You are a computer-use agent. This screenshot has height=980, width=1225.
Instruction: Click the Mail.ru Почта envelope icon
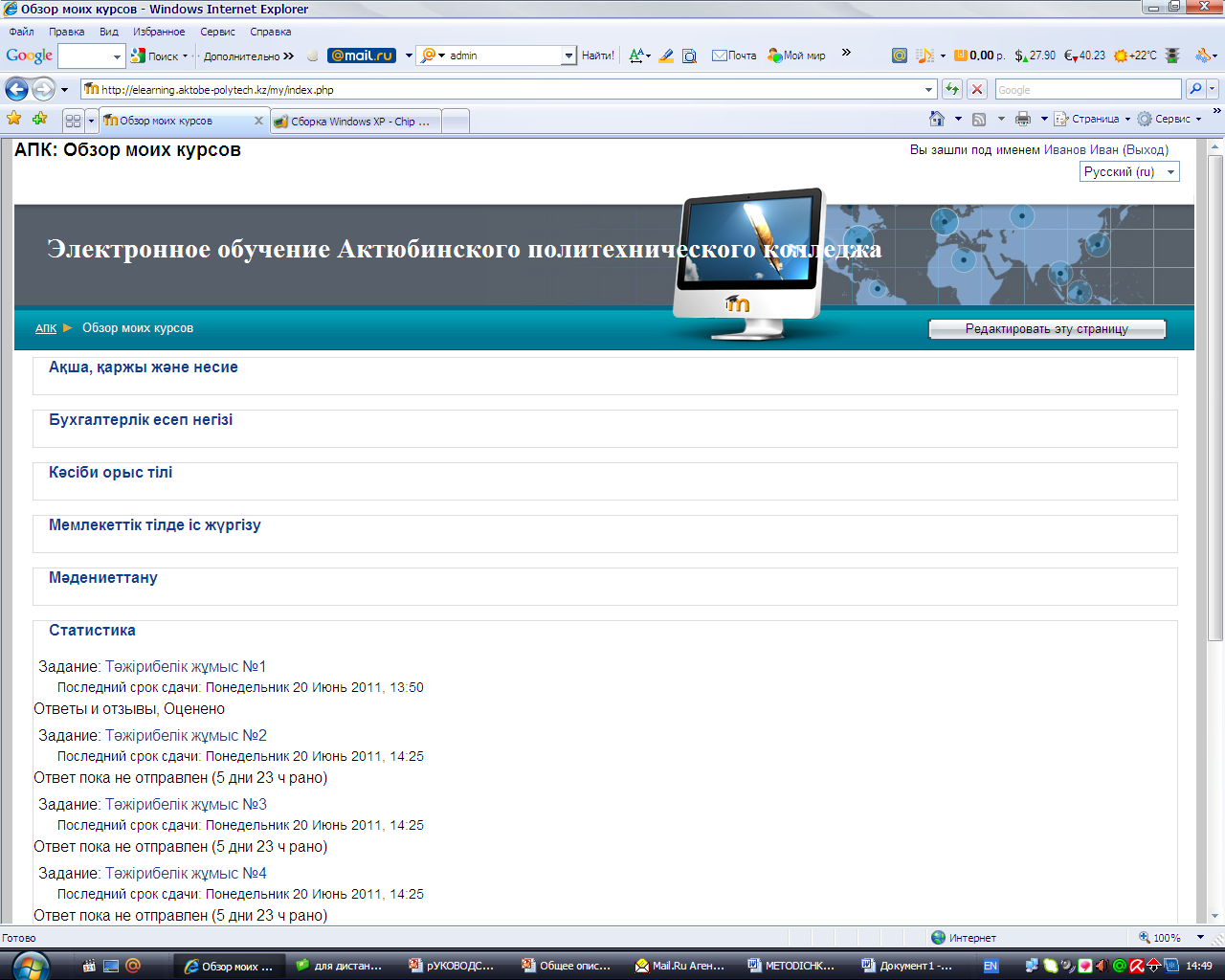(x=720, y=56)
